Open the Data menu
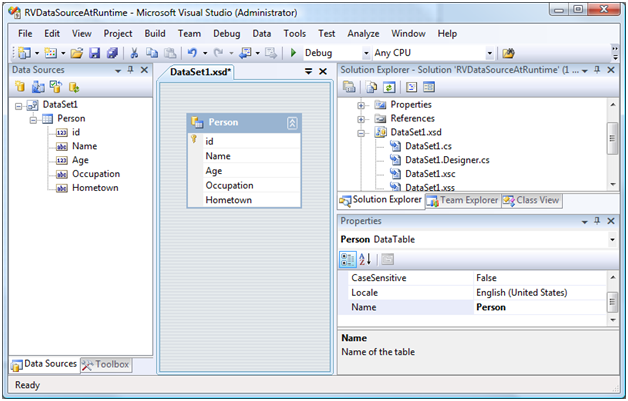The image size is (628, 401). (x=262, y=34)
